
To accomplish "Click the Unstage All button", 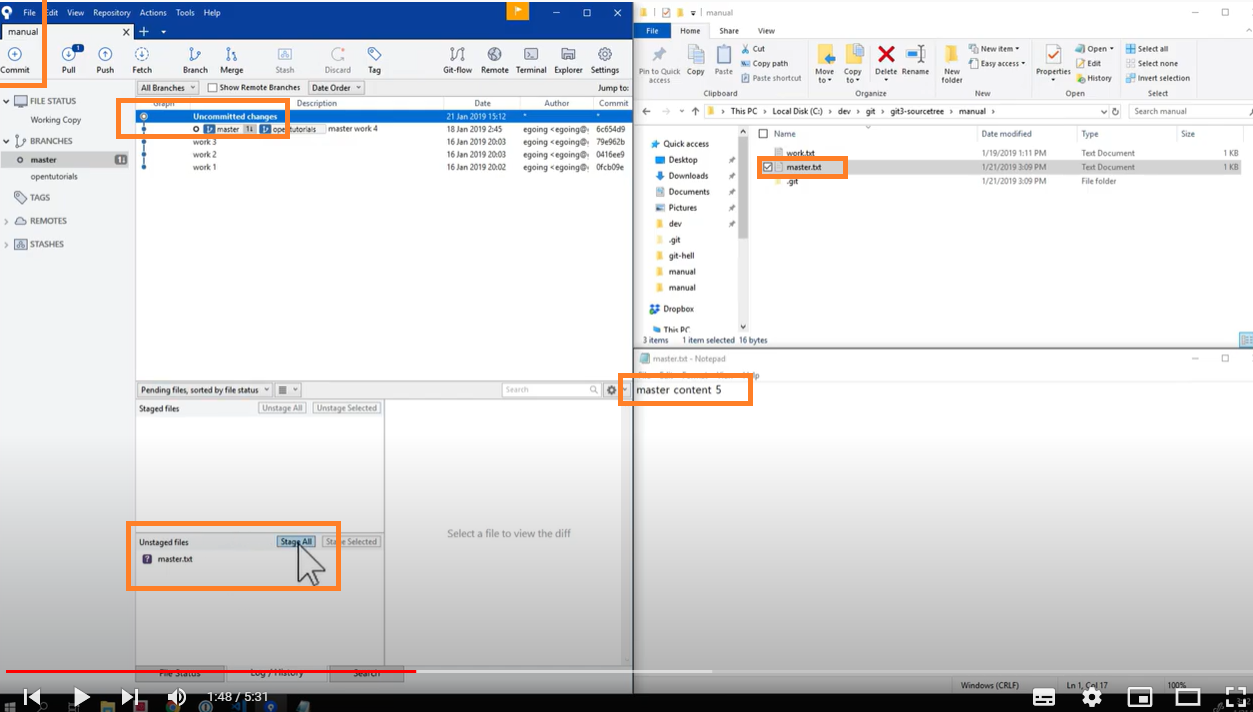I will 282,408.
